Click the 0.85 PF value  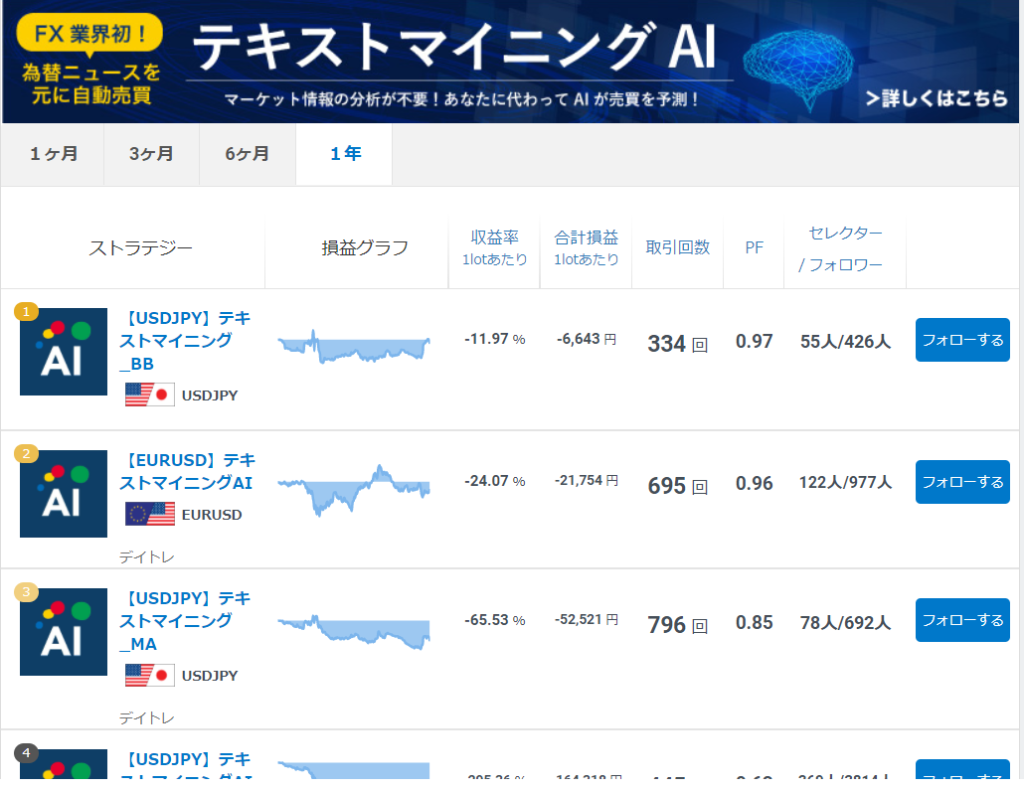(754, 623)
